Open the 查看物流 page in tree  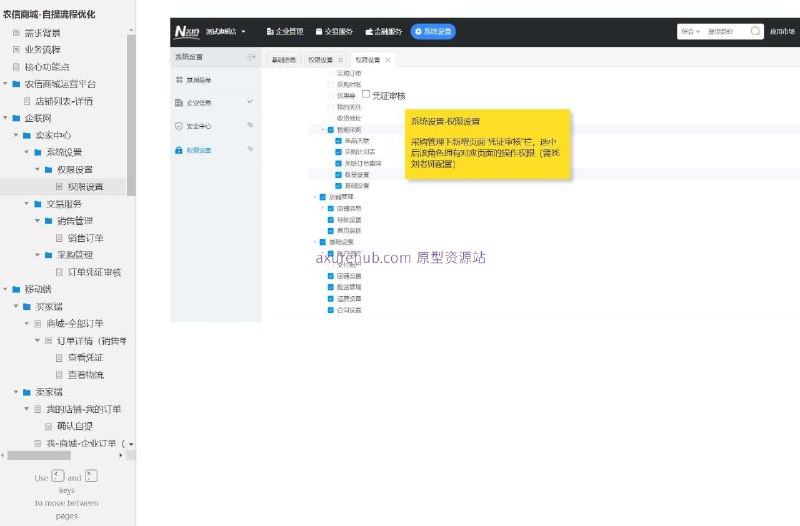pos(86,374)
